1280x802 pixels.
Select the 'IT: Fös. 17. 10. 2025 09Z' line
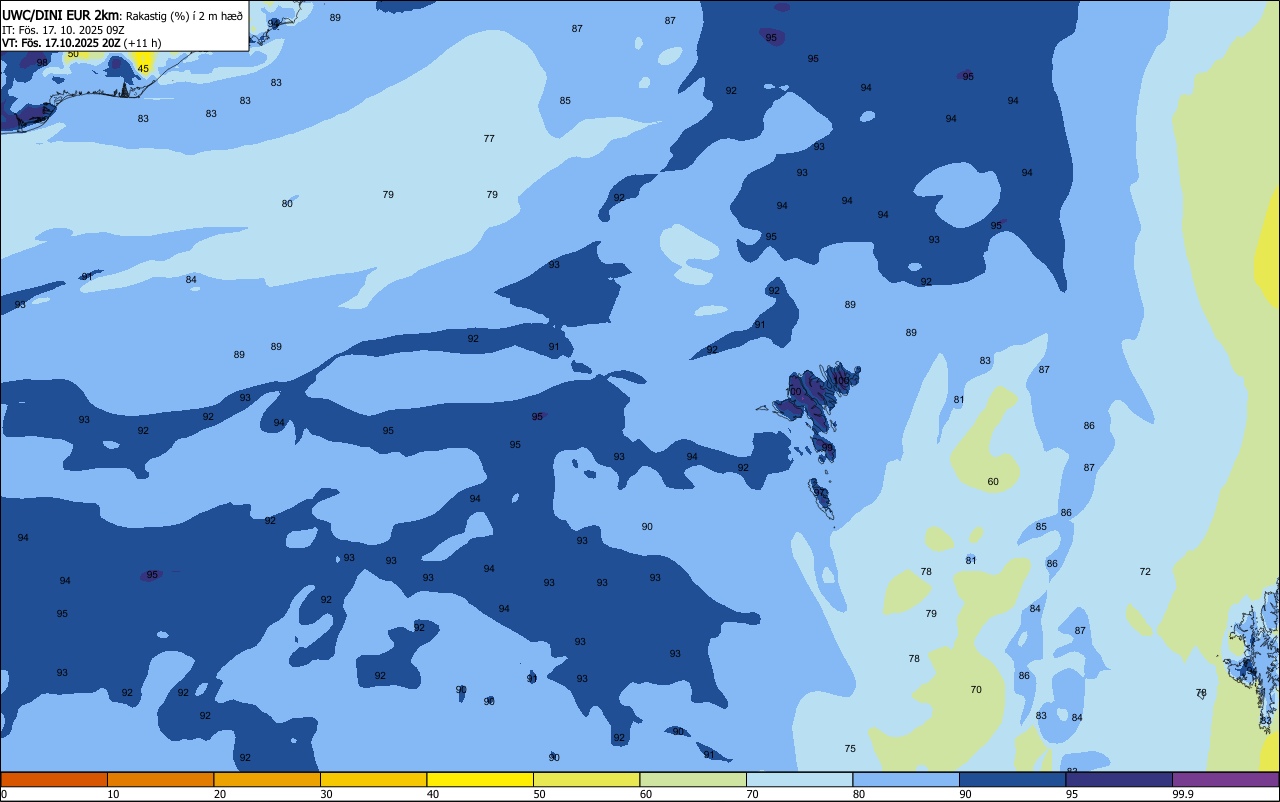63,30
